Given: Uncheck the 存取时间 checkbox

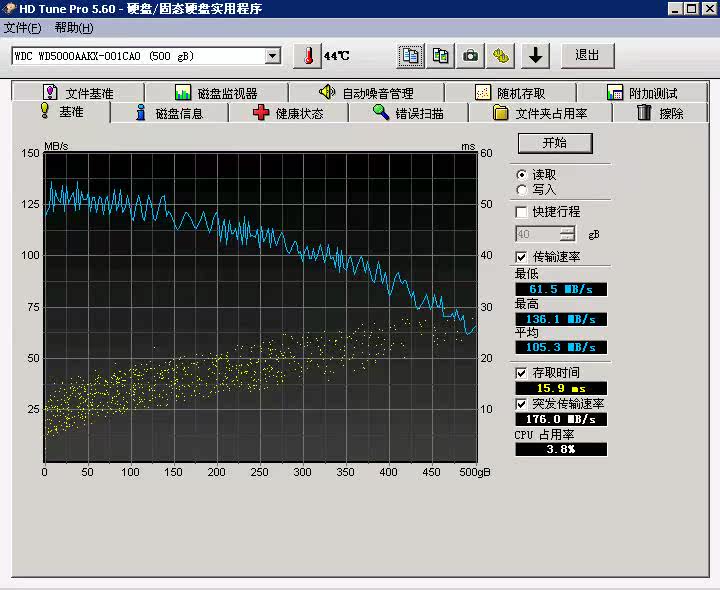Looking at the screenshot, I should (521, 373).
